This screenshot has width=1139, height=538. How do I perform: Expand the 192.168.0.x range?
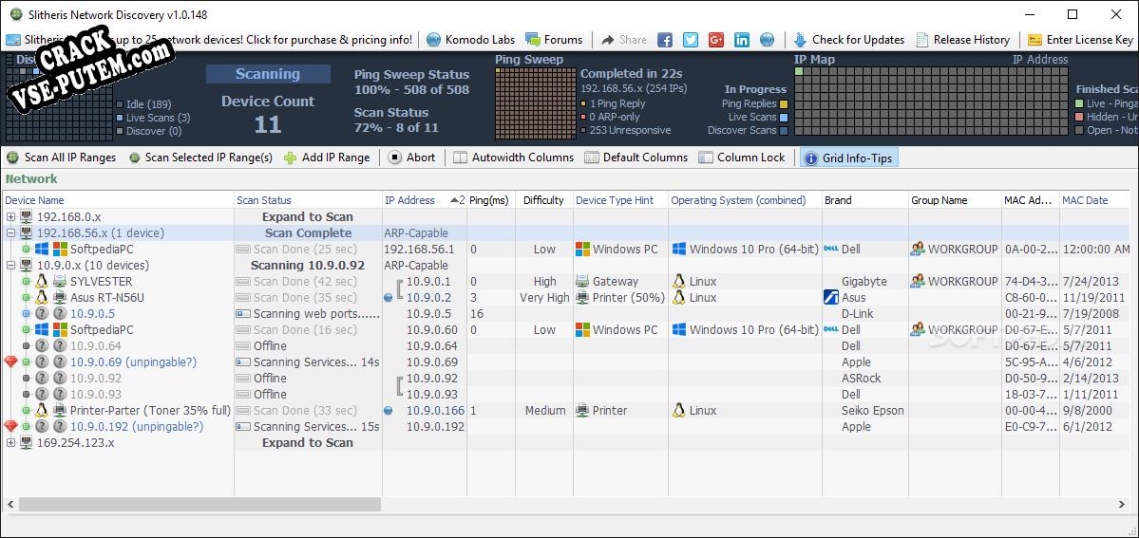11,217
